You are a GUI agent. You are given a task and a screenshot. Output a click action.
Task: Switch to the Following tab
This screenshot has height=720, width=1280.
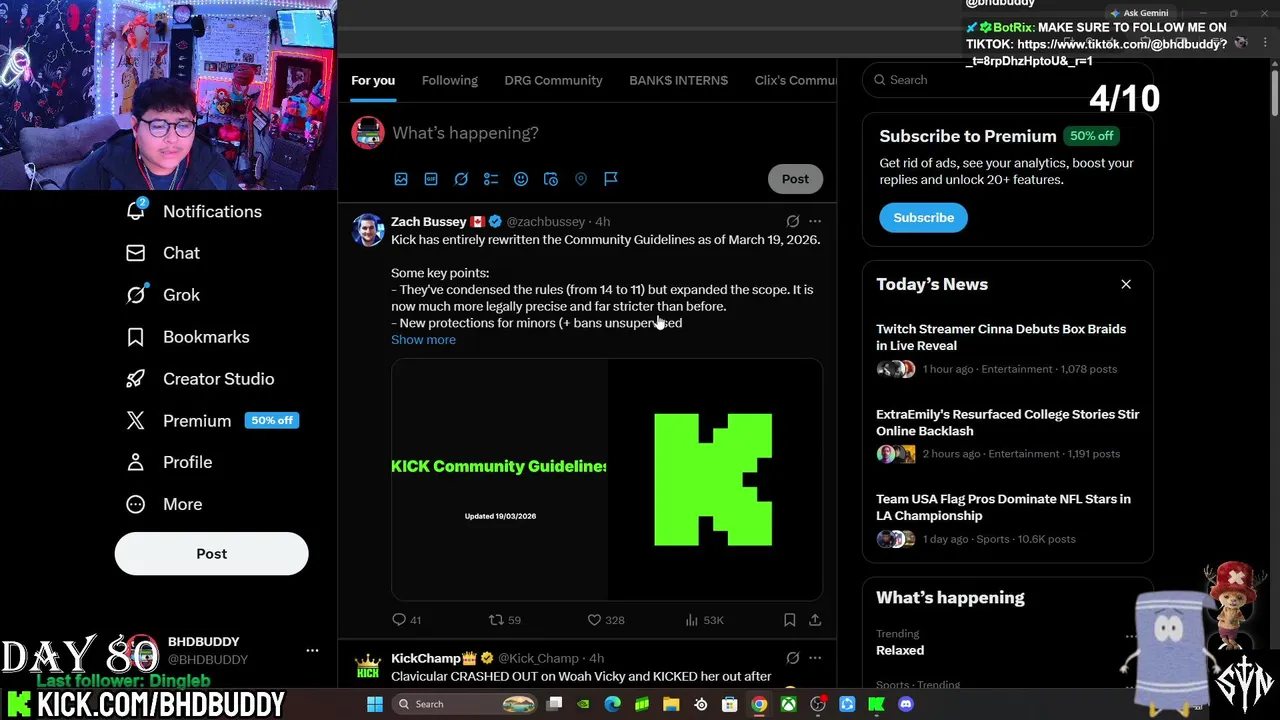450,80
